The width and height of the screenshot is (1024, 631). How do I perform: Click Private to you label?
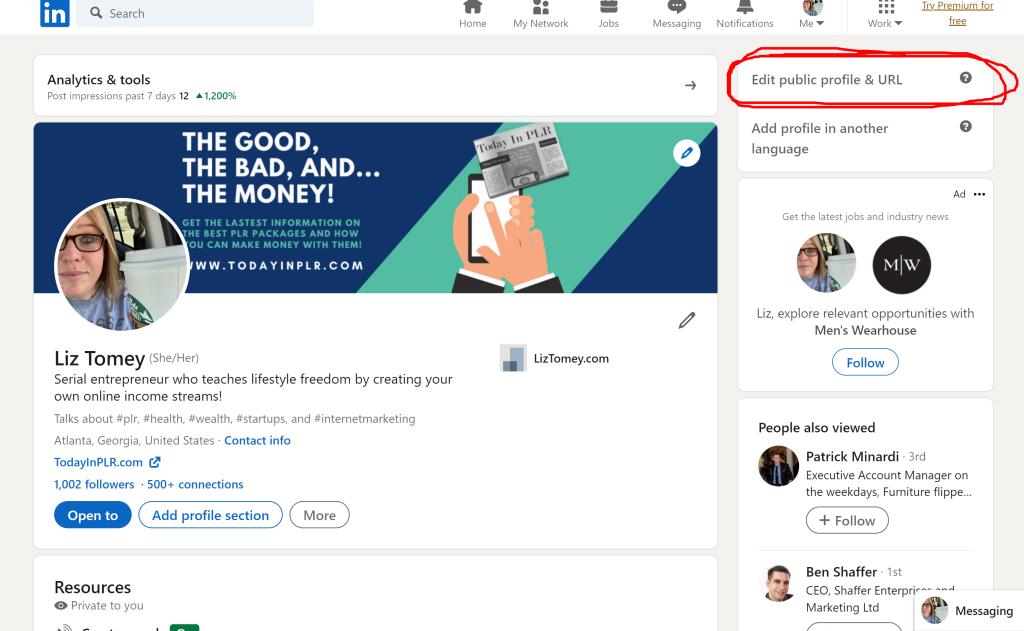click(107, 606)
